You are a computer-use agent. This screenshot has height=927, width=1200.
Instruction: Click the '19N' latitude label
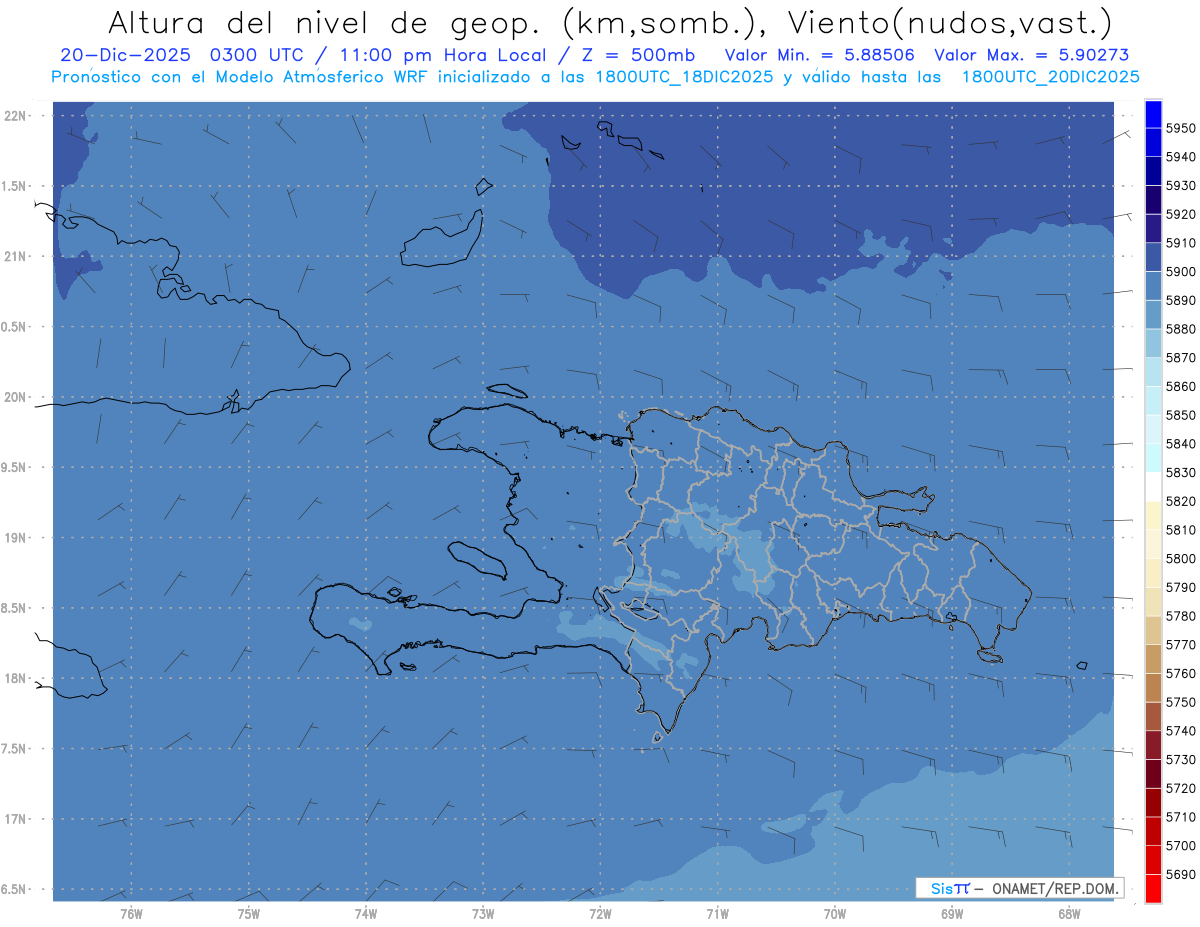14,538
